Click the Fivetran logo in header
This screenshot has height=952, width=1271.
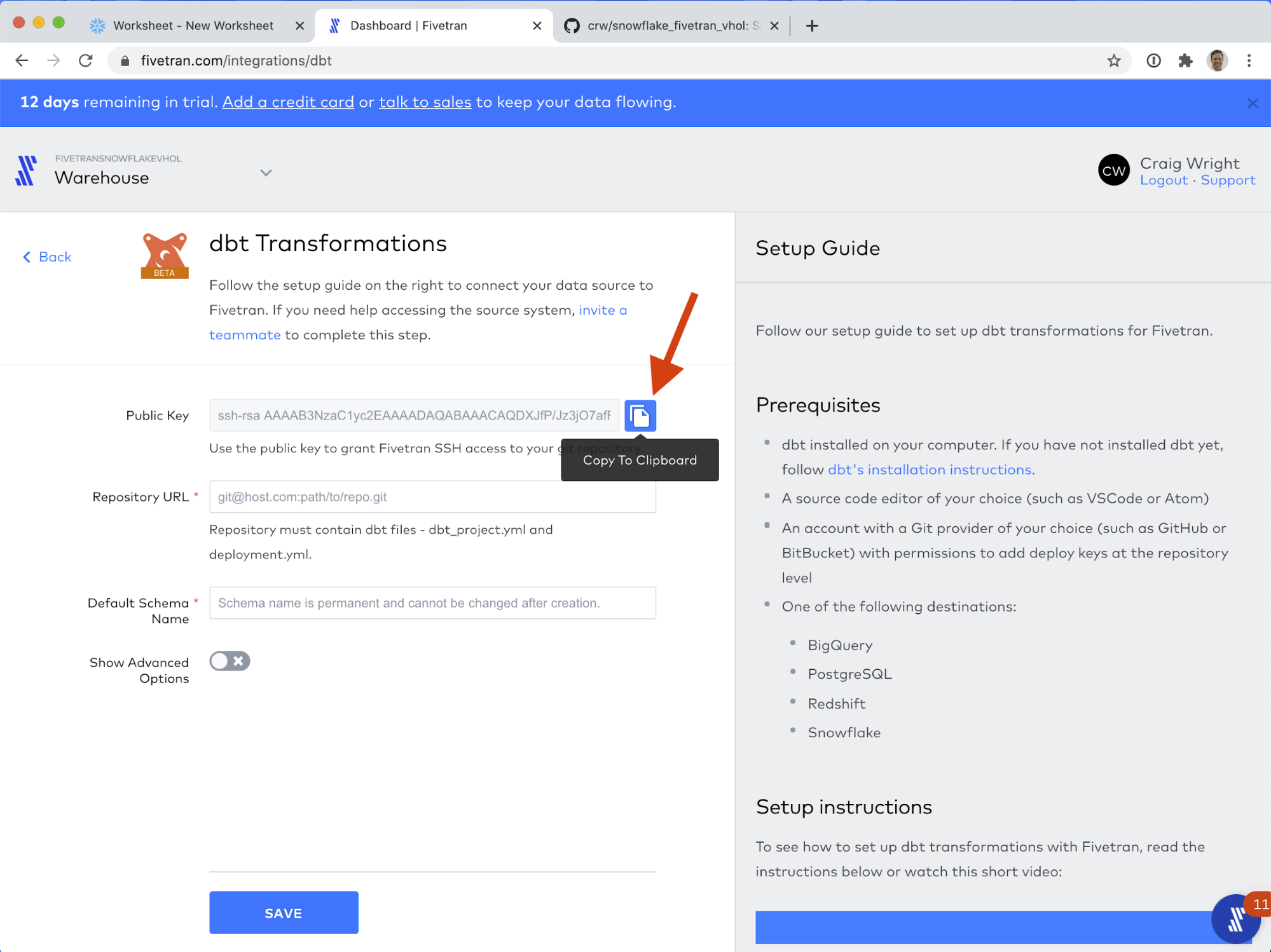(x=26, y=170)
